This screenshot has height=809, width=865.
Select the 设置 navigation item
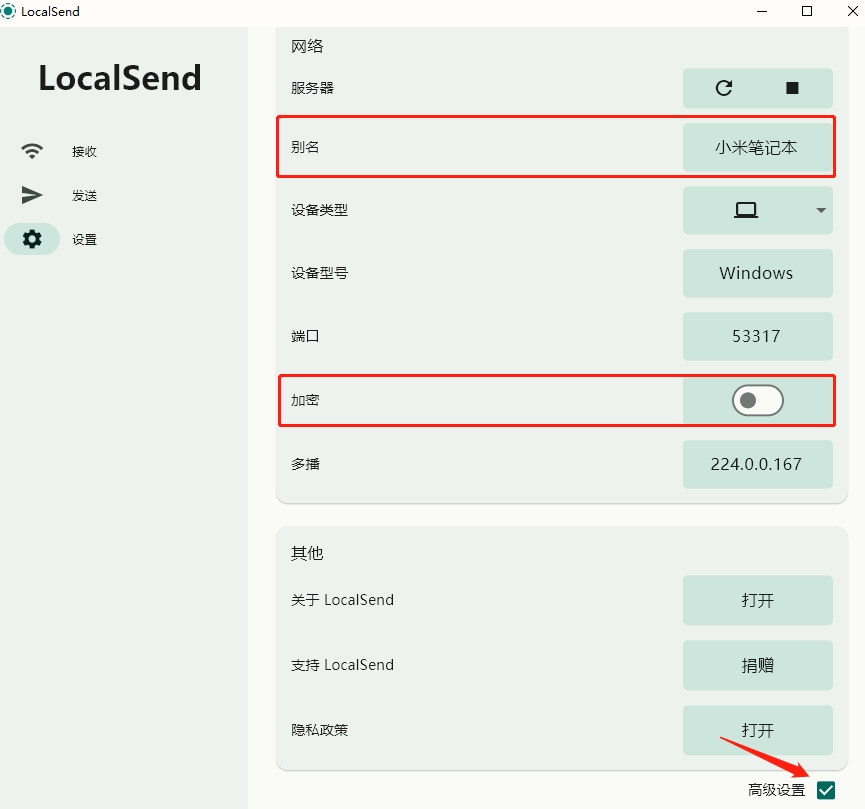pos(84,240)
